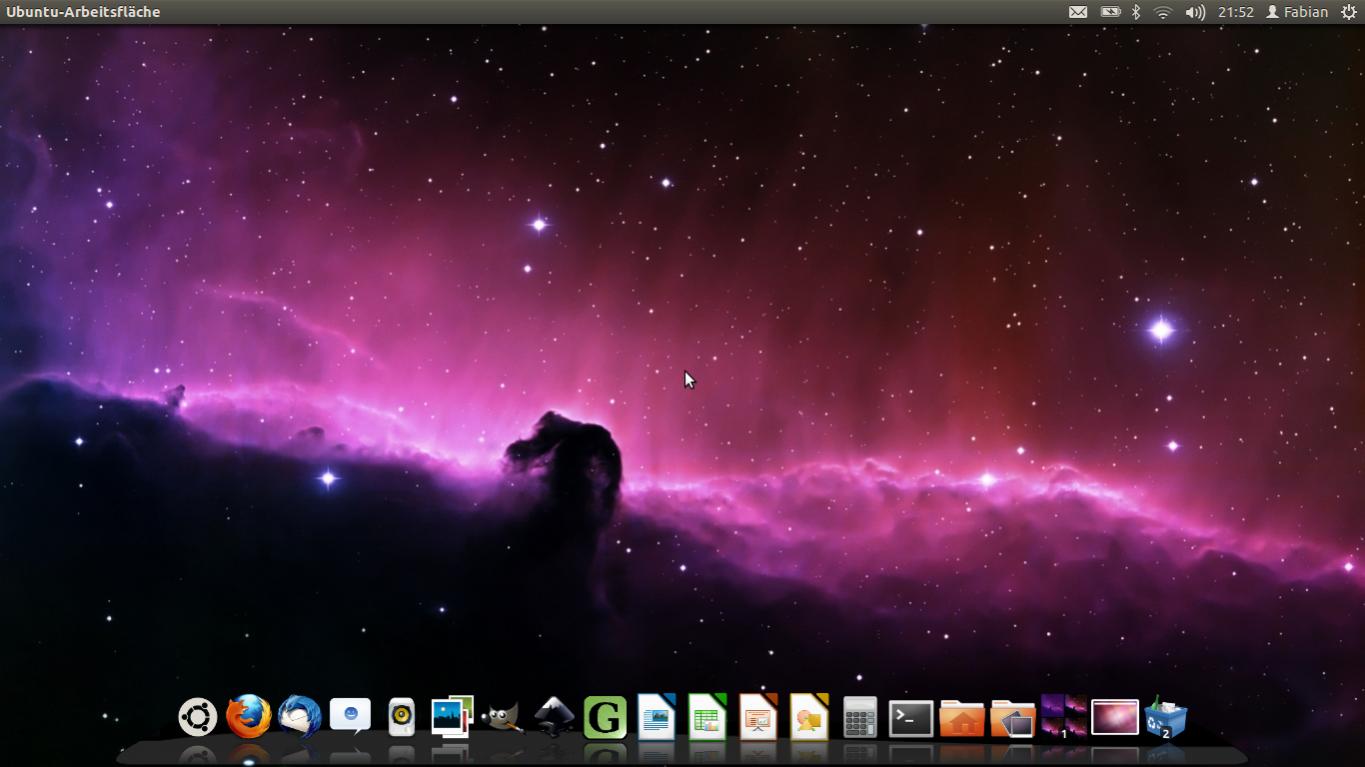Launch Firefox from the dock

247,716
